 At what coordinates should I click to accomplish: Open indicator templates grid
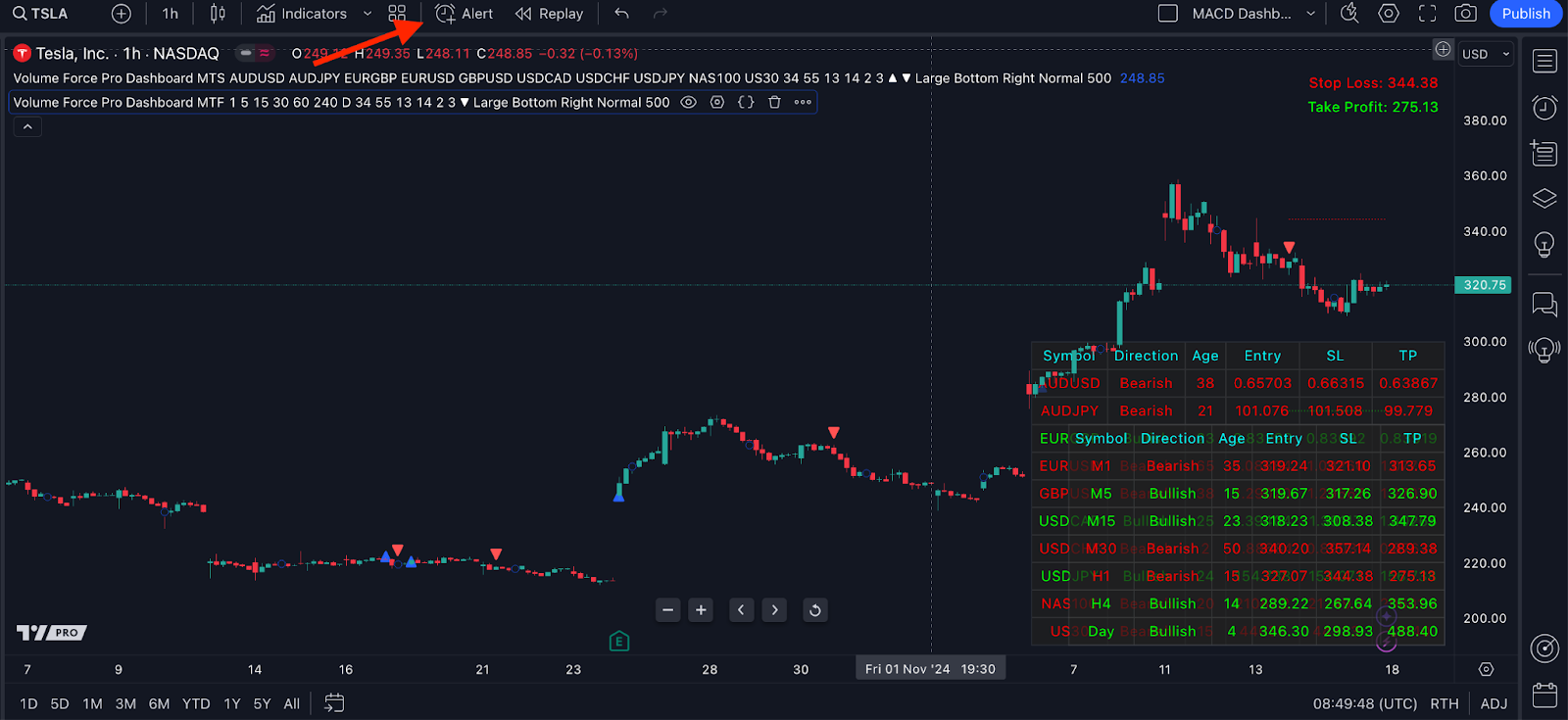(397, 14)
